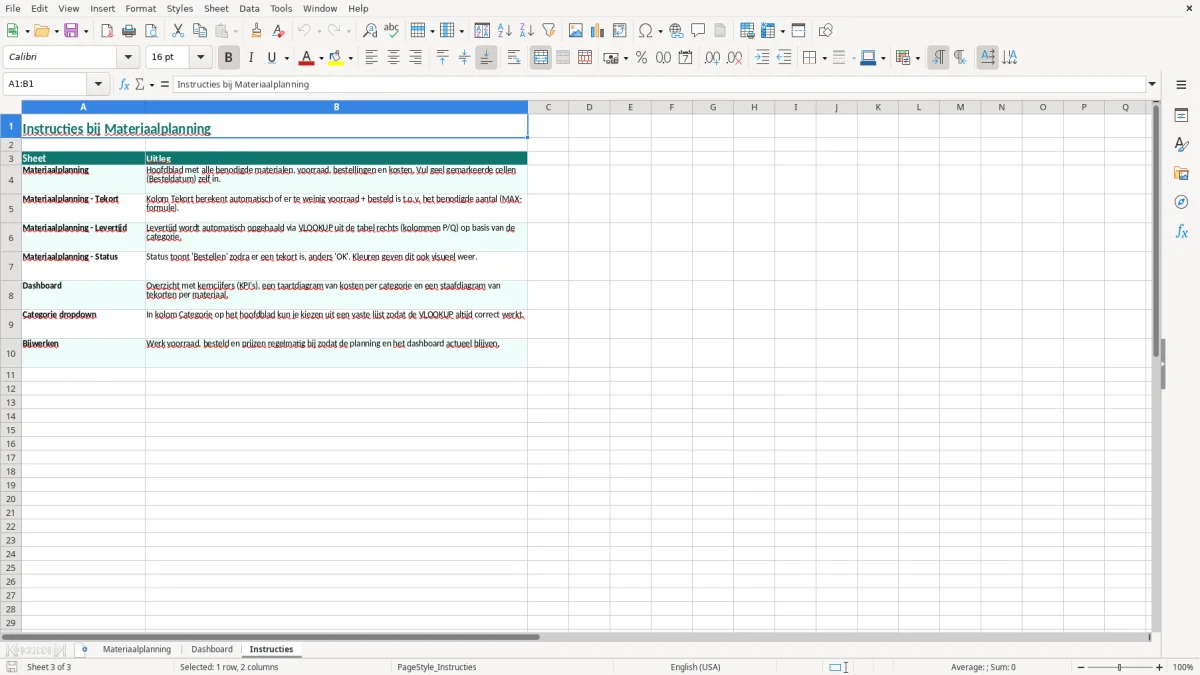Click in the formula input line
1200x675 pixels.
coord(660,85)
